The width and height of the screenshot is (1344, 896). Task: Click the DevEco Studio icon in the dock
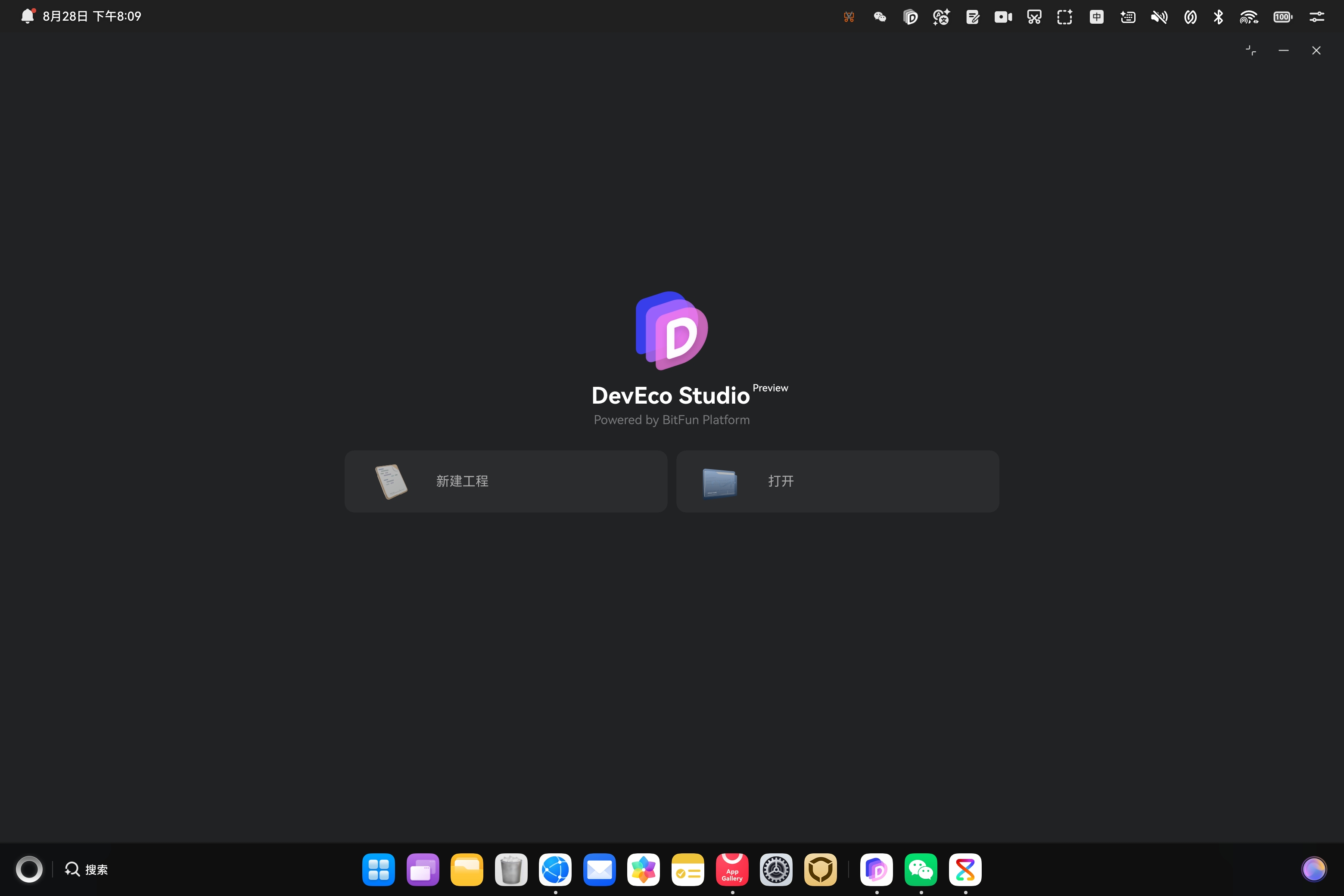pos(877,869)
